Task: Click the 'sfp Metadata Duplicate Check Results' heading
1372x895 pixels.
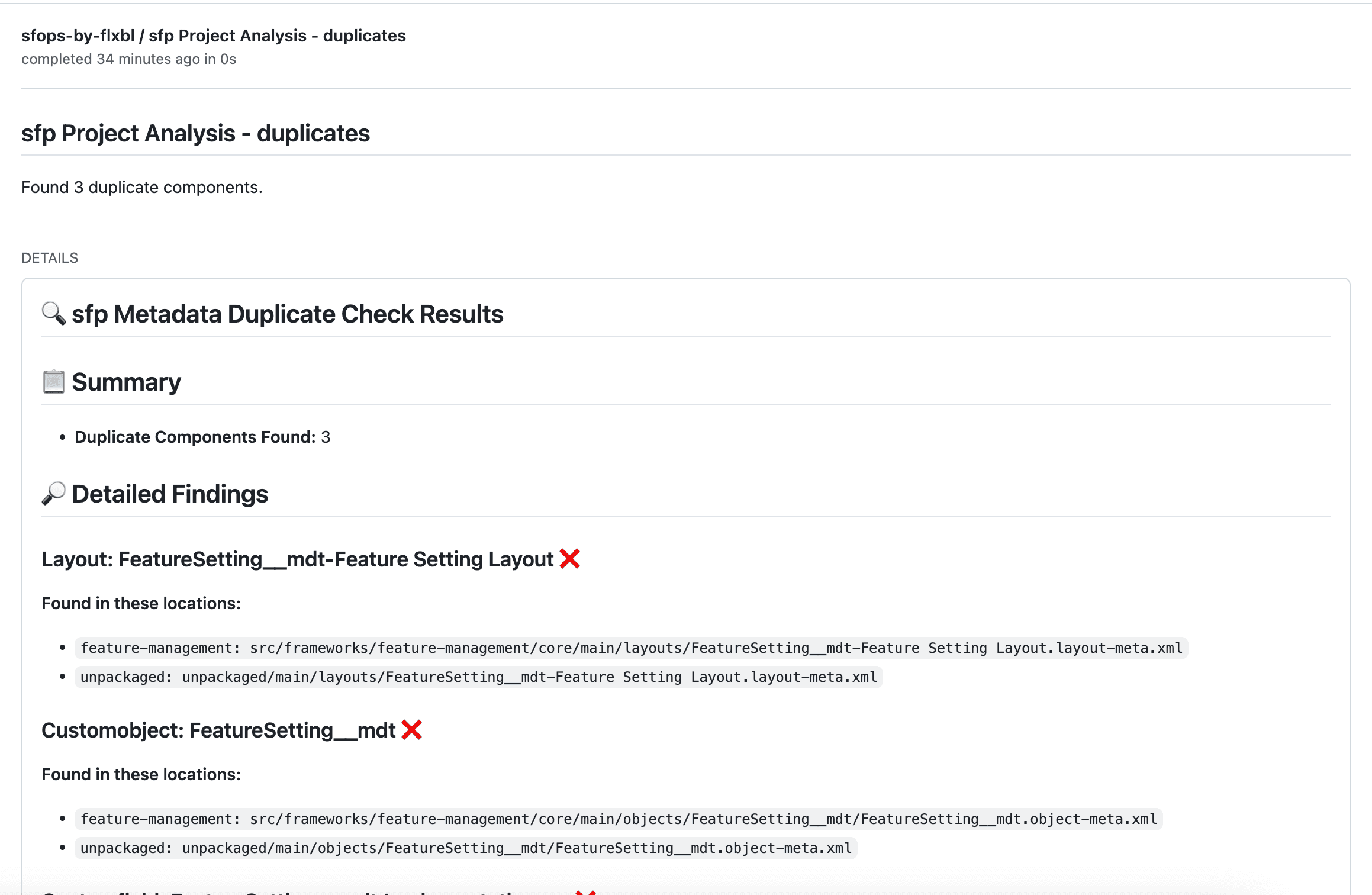Action: click(x=288, y=314)
